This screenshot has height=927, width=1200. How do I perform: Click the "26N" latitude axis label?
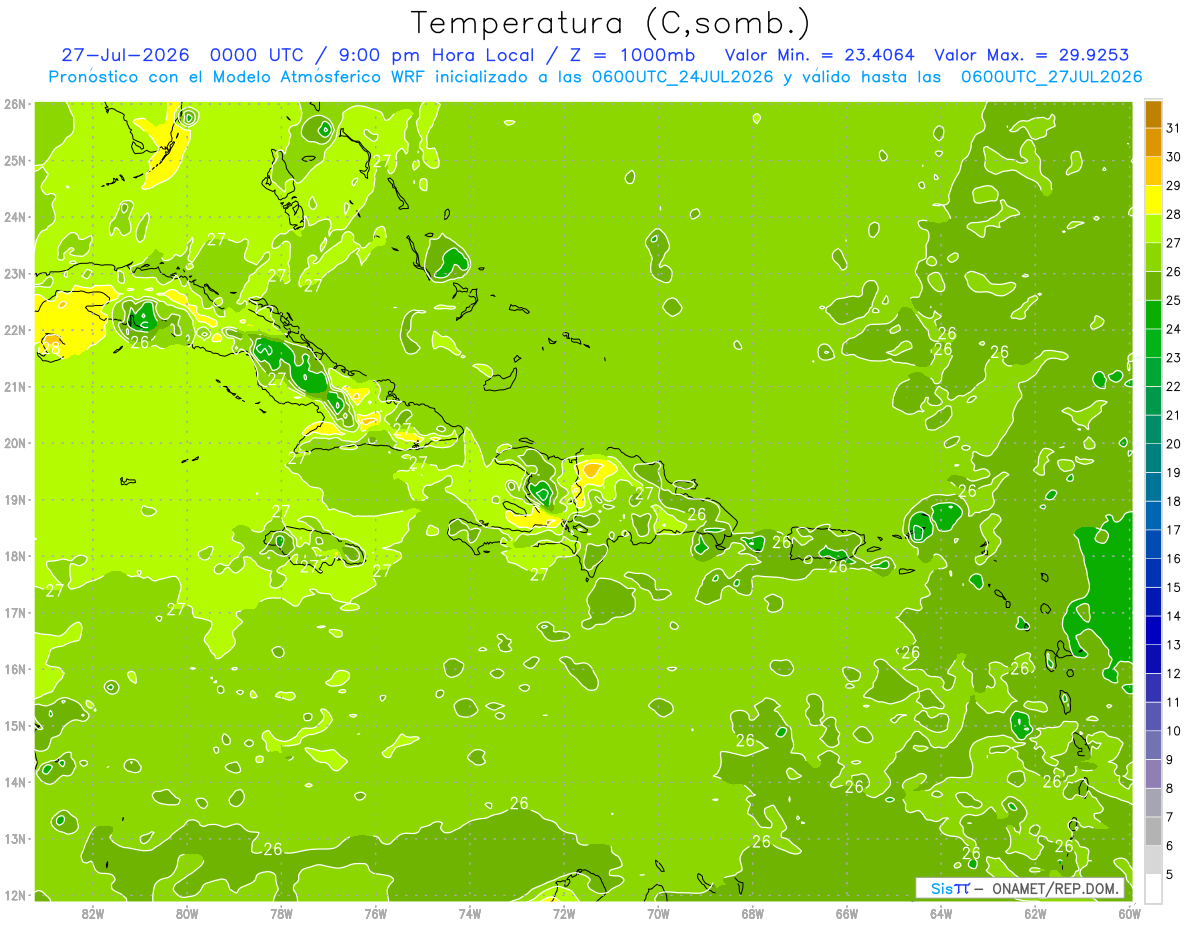[x=15, y=104]
